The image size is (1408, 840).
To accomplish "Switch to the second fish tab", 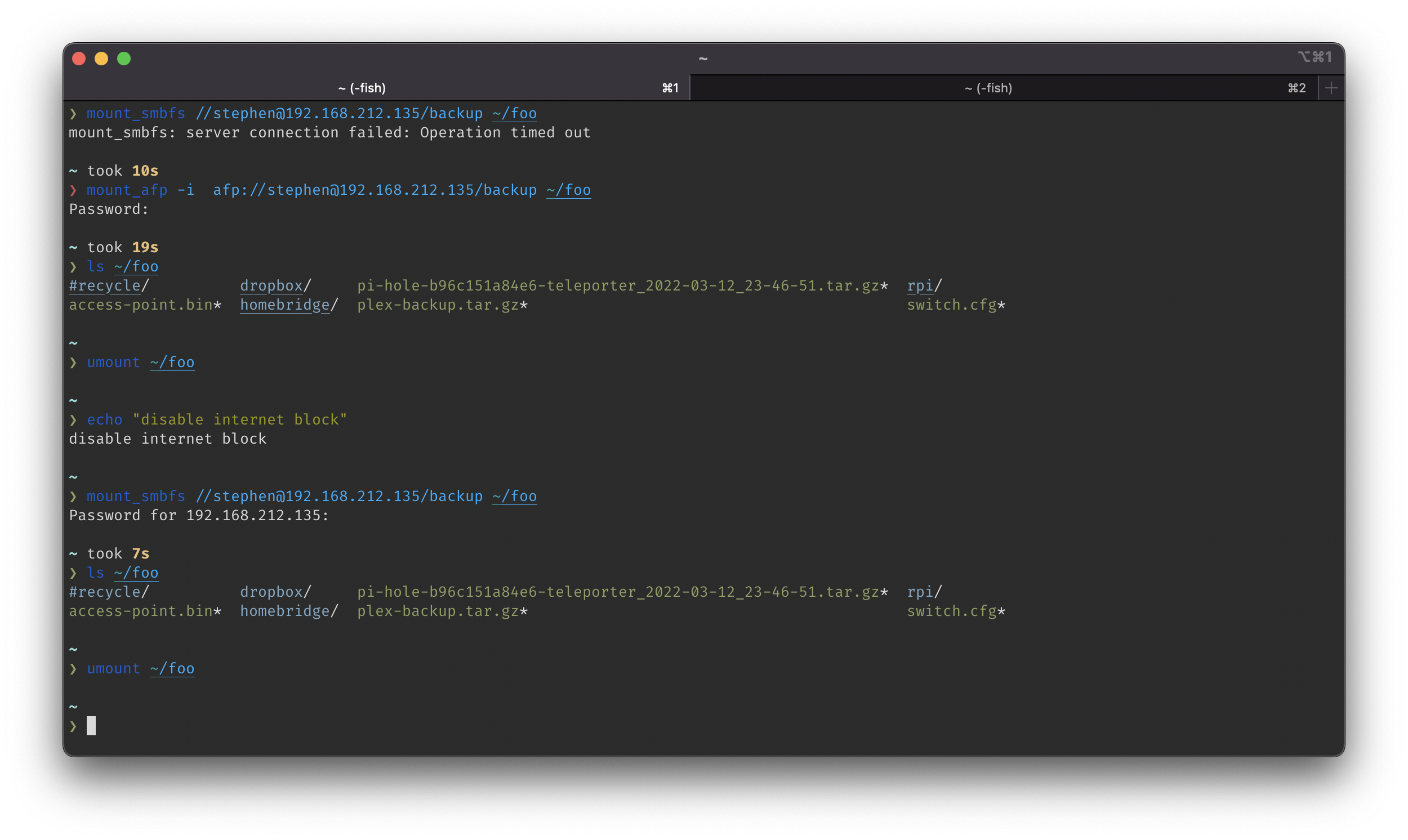I will tap(988, 88).
